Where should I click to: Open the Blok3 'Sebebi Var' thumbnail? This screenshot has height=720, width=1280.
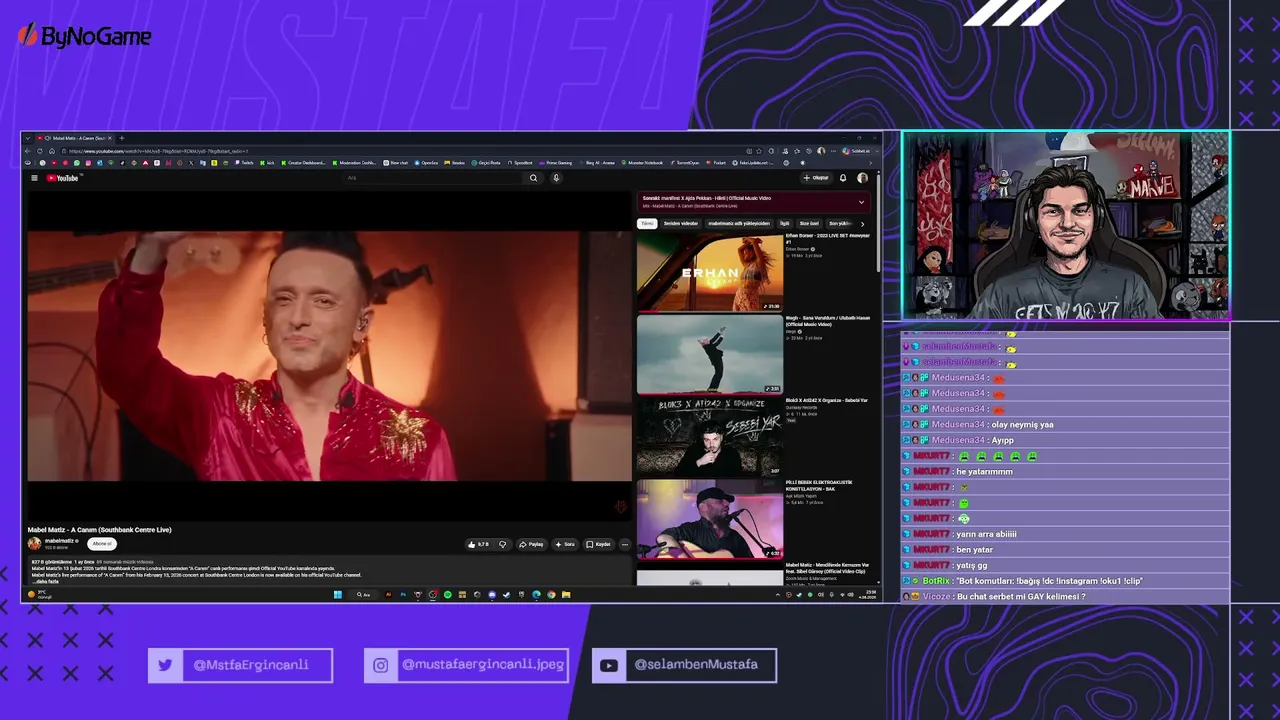pyautogui.click(x=710, y=436)
